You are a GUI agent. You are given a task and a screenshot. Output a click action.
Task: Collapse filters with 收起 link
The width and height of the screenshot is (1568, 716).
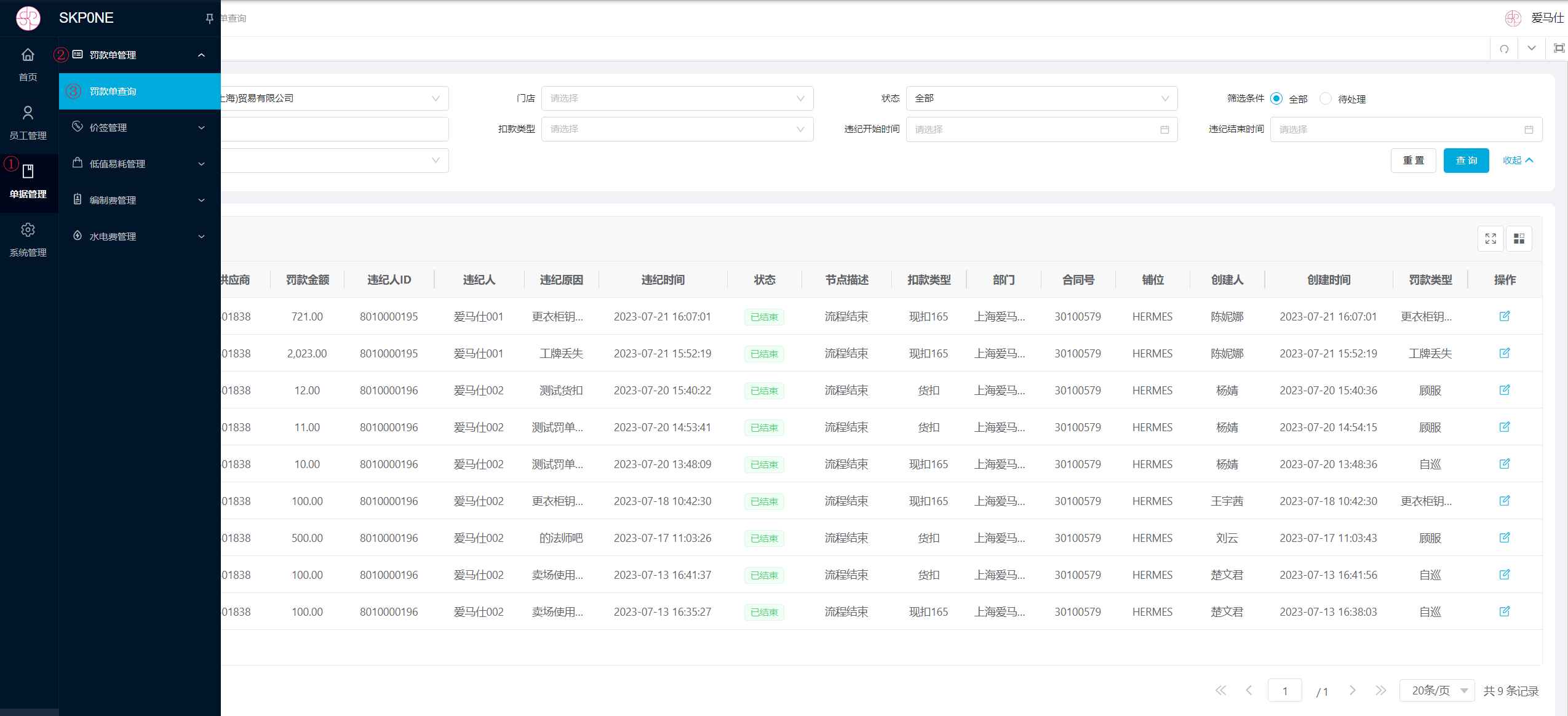click(1518, 161)
